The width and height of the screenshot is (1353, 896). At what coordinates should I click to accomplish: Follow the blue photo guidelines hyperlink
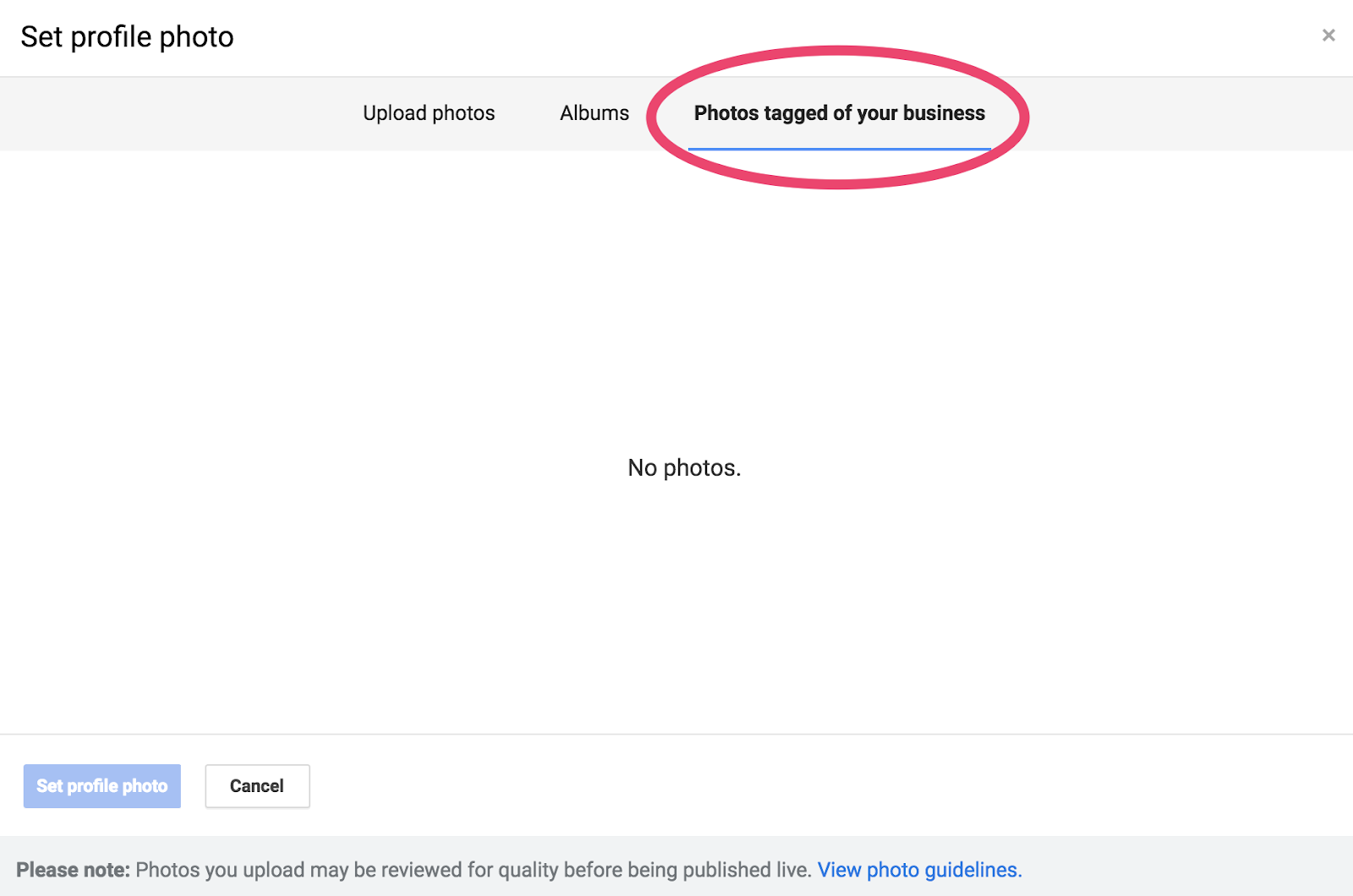919,870
